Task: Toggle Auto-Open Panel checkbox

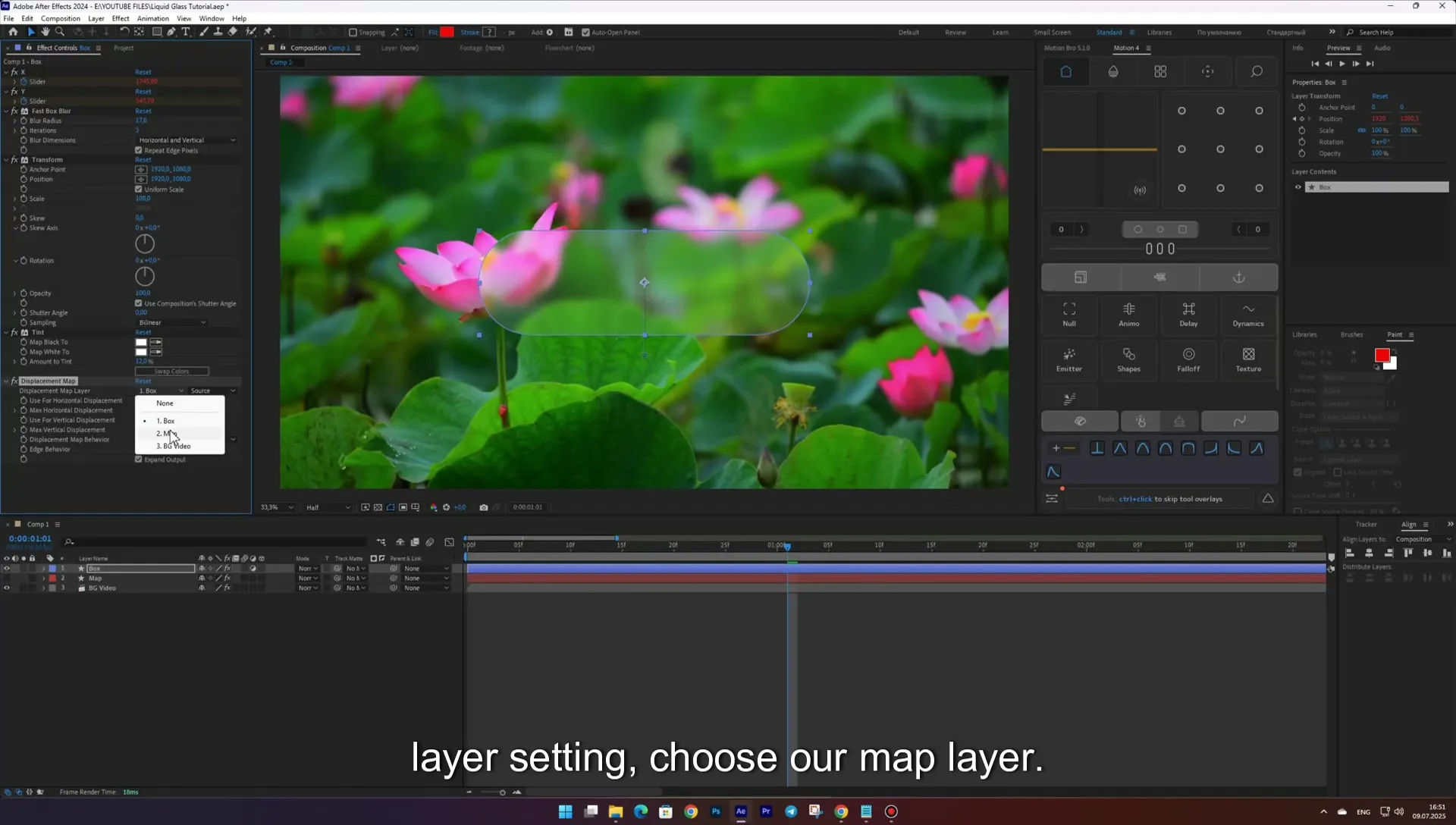Action: [585, 33]
